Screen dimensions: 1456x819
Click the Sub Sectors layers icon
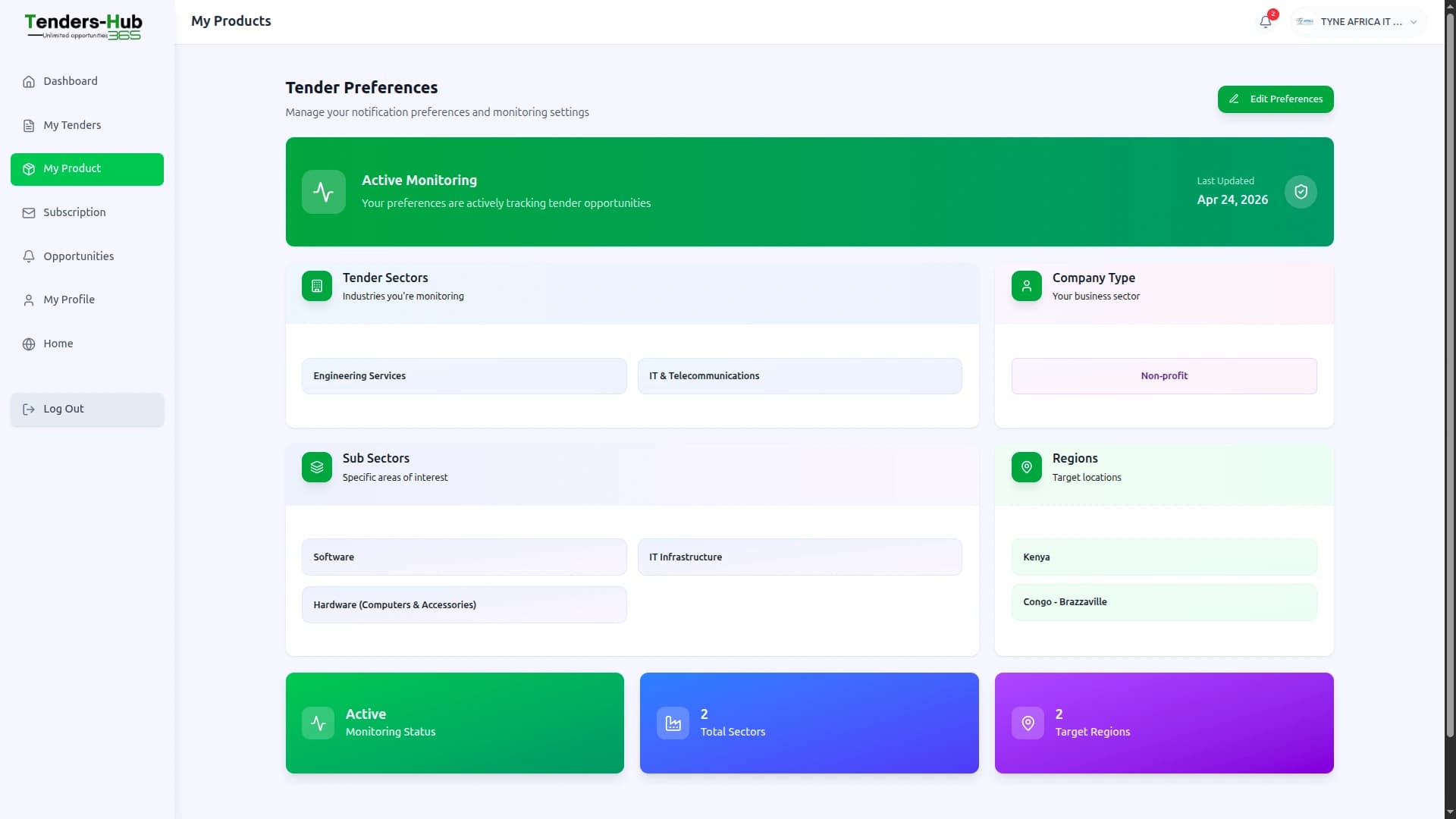[317, 467]
